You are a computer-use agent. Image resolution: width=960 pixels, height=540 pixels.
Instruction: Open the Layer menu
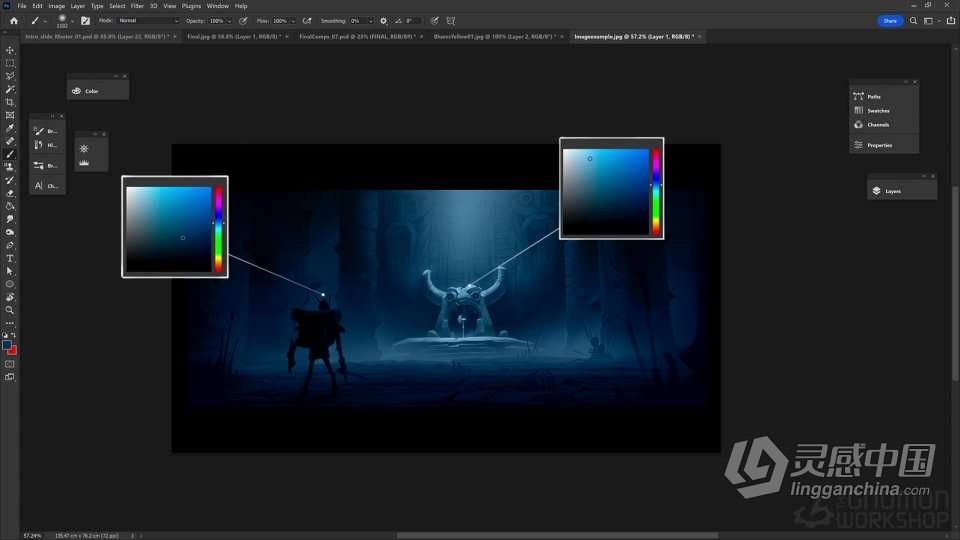[x=78, y=6]
